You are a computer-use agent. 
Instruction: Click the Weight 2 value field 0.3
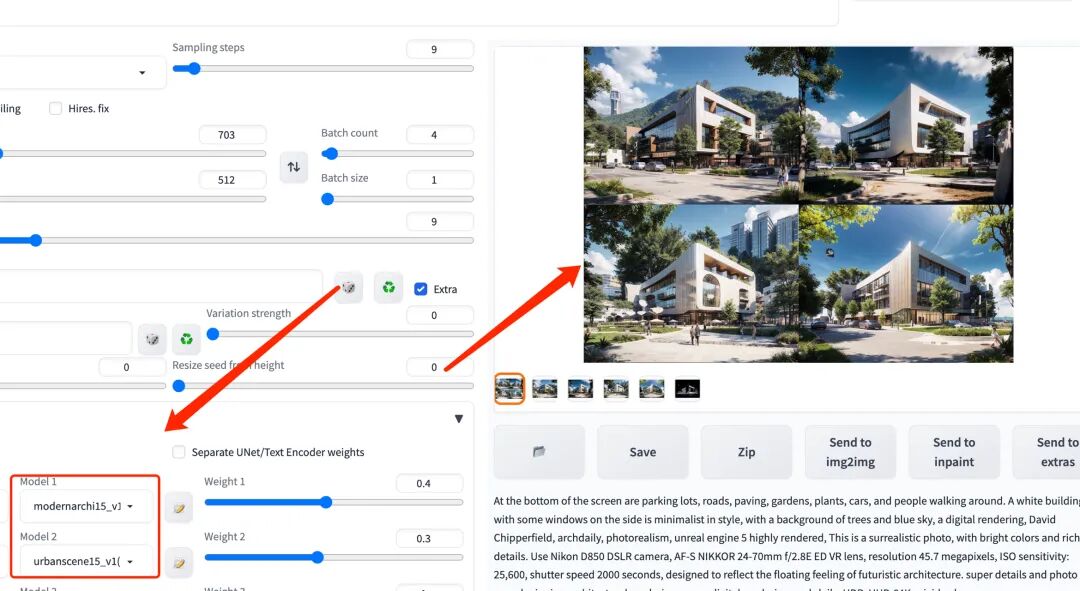(x=430, y=539)
